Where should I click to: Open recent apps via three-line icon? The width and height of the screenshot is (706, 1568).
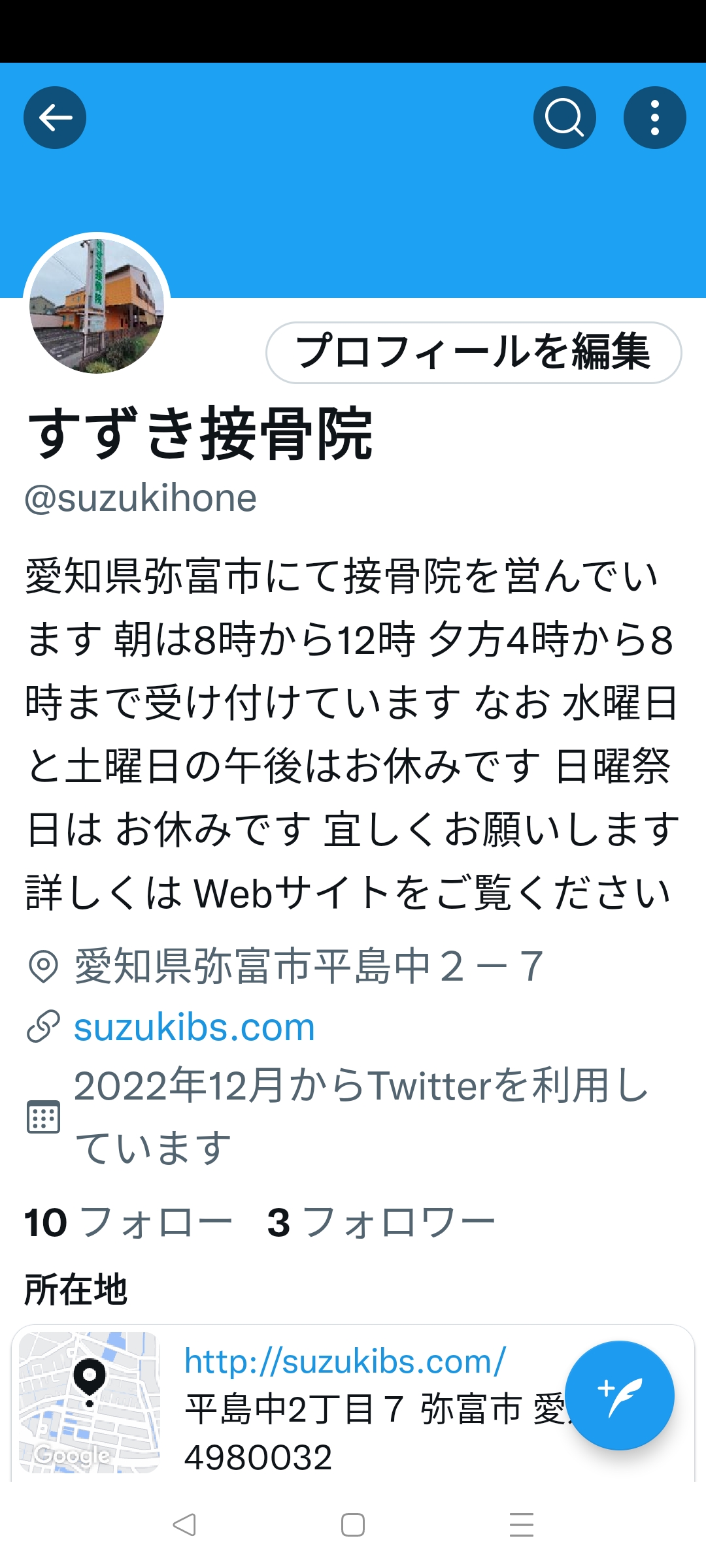click(x=522, y=1525)
